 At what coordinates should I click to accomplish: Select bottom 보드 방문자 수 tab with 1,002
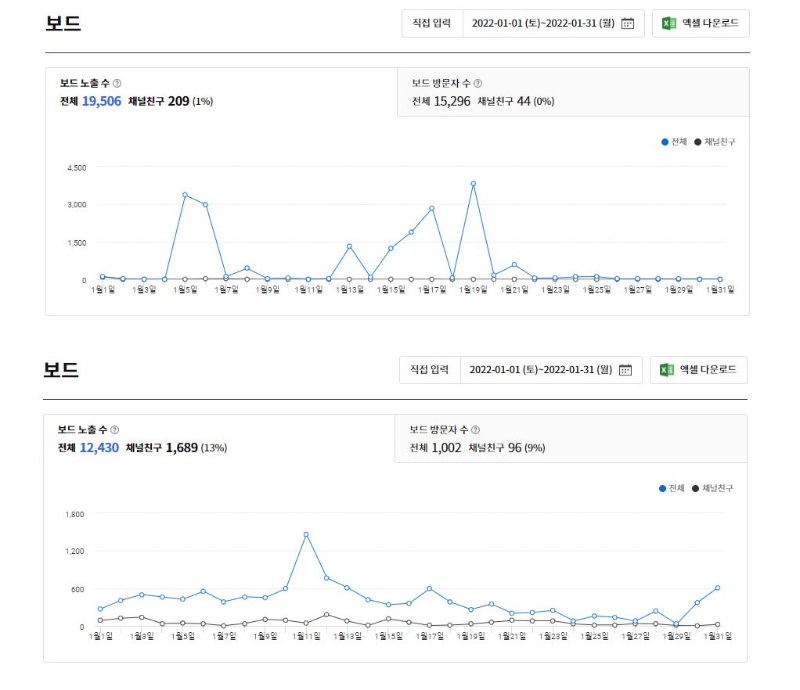(571, 439)
